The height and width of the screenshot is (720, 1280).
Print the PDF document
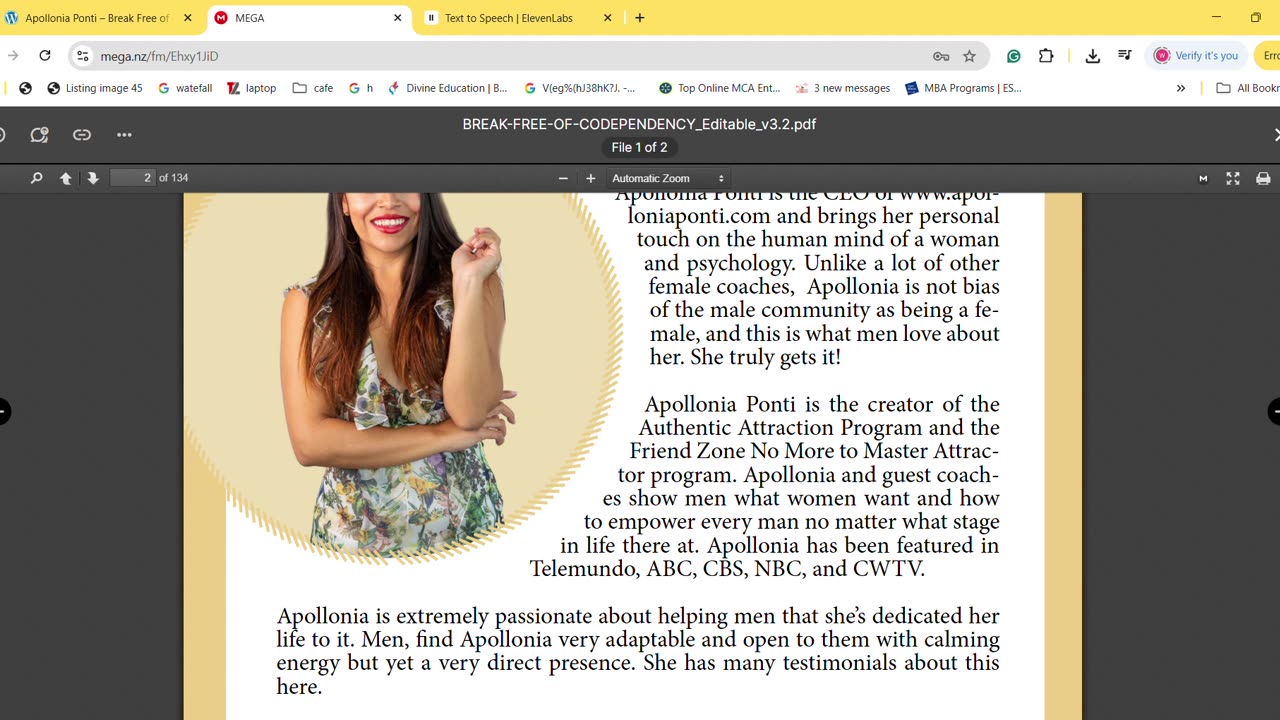pyautogui.click(x=1263, y=178)
